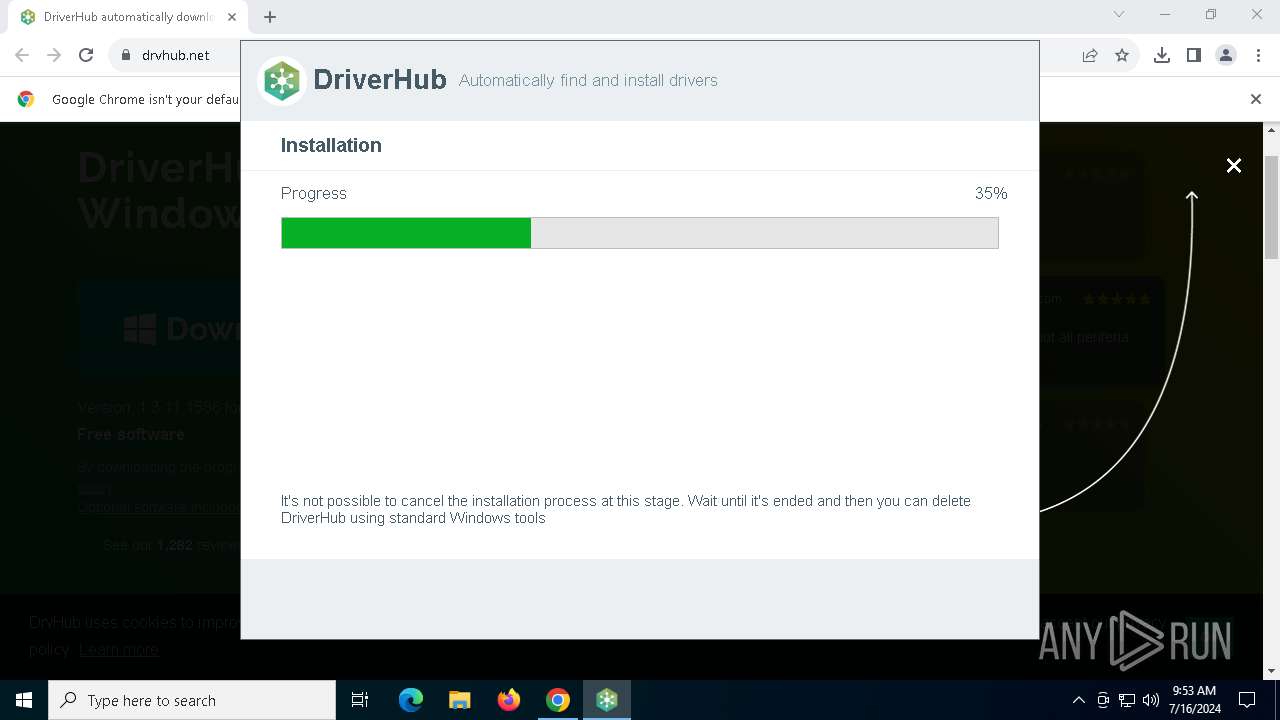Open the Chrome profile avatar
This screenshot has width=1280, height=720.
coord(1226,55)
